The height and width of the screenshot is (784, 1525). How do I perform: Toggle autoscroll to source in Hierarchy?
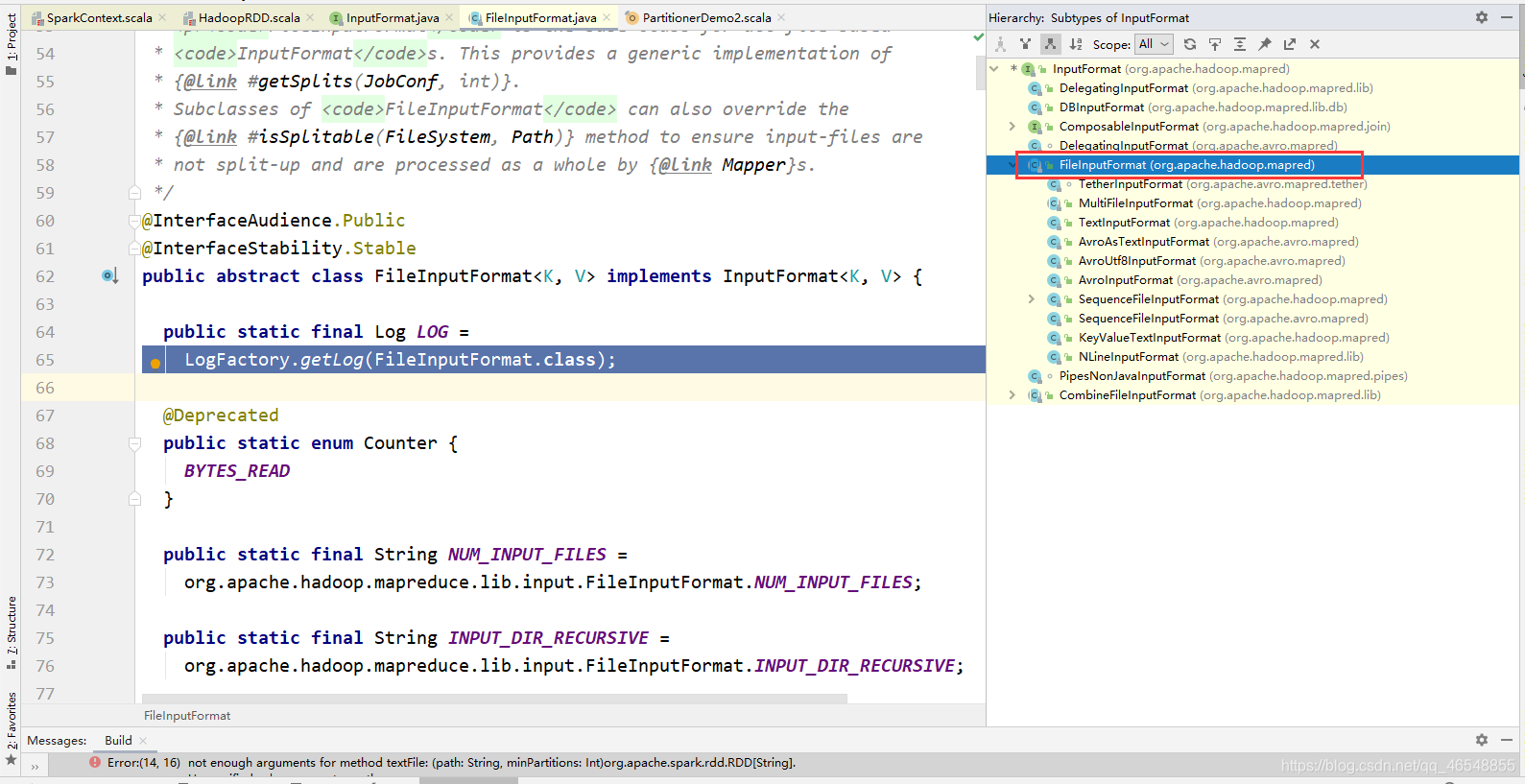(x=1215, y=44)
